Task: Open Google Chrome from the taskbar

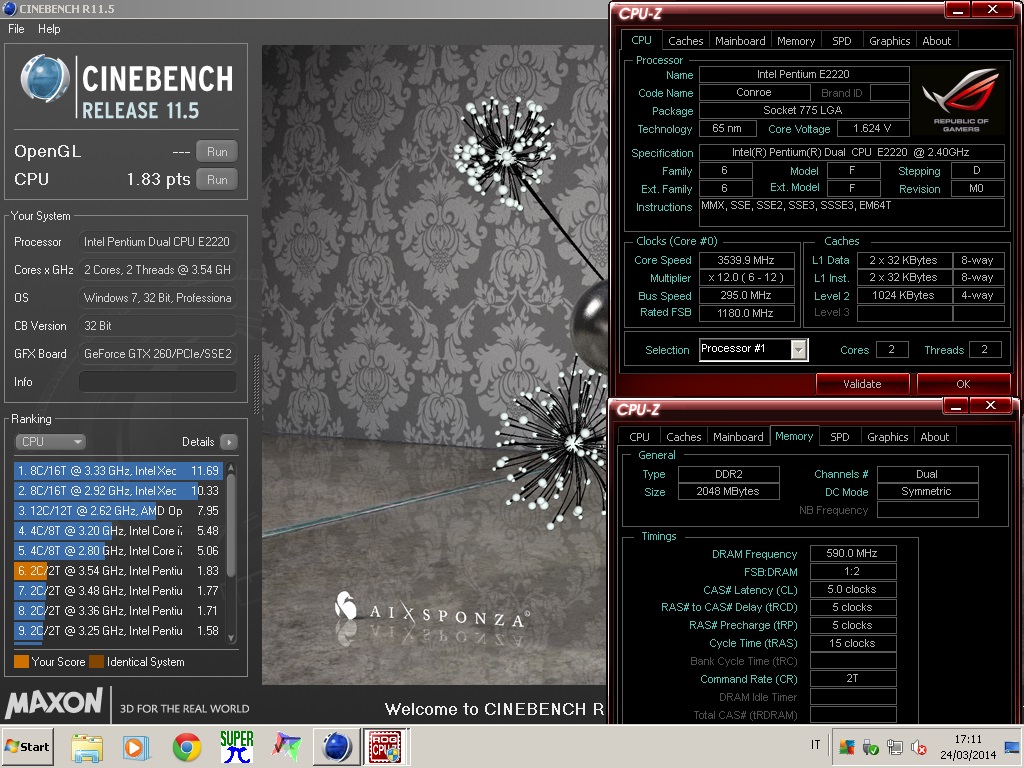Action: (x=187, y=747)
